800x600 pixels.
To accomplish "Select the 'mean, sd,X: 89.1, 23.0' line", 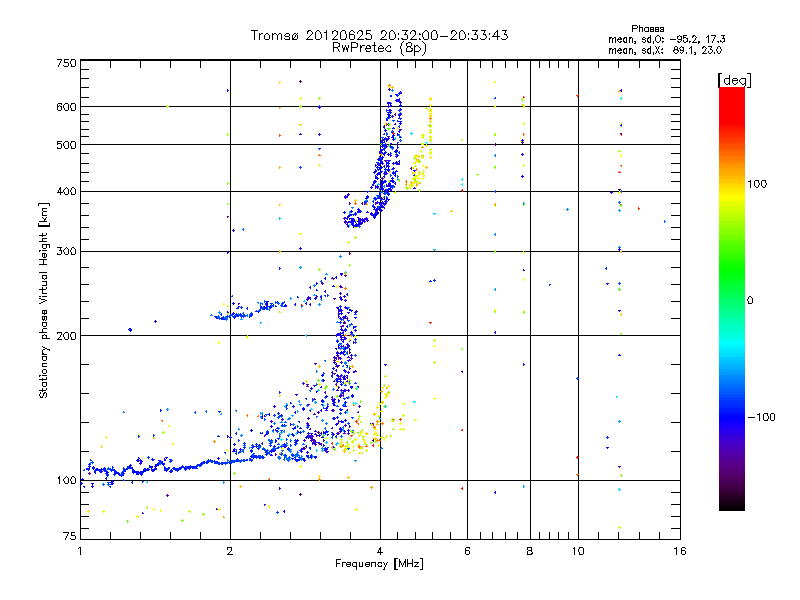I will [x=665, y=50].
